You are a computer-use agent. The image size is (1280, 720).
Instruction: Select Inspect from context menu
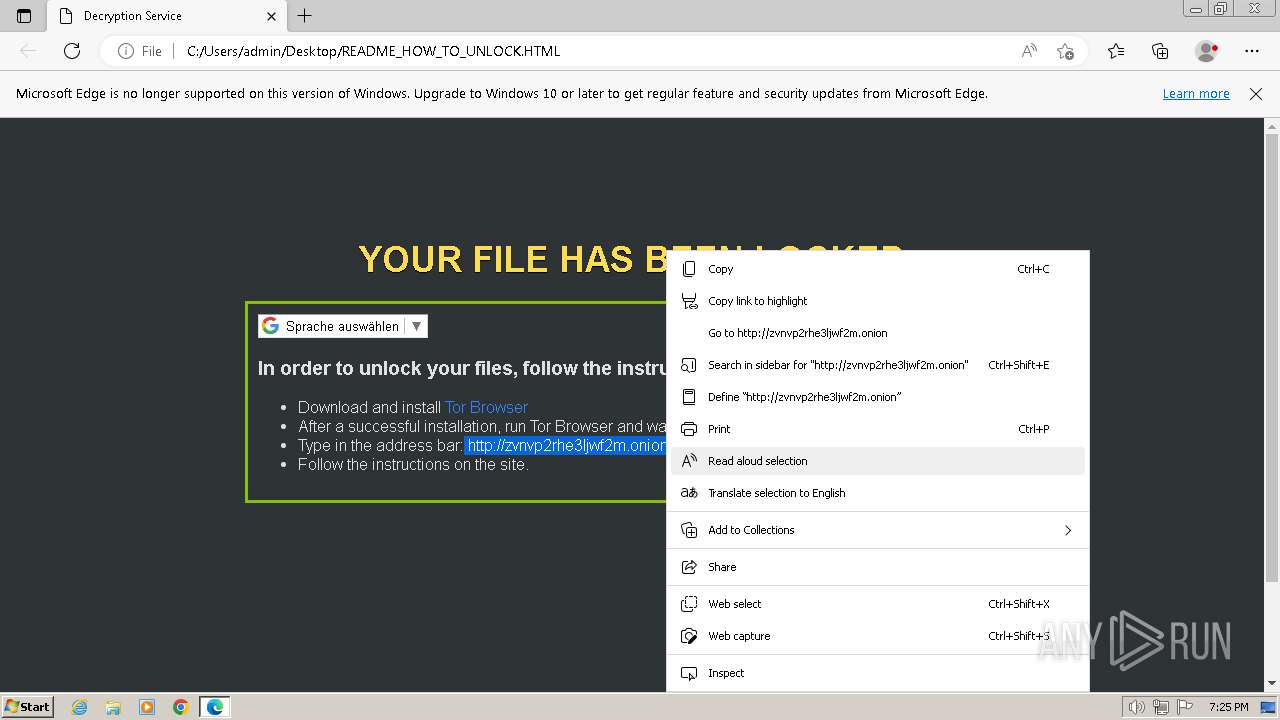point(878,673)
